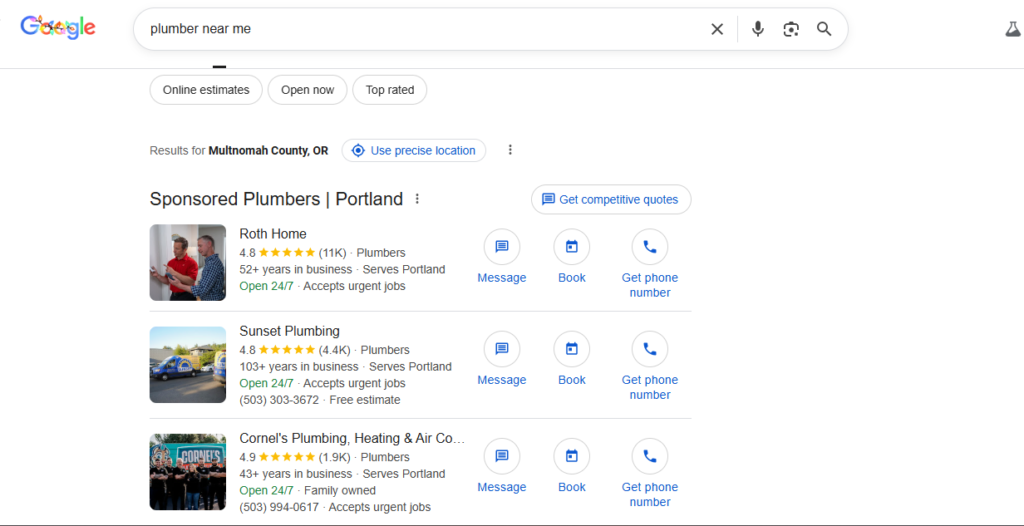
Task: Book Cornel's Plumbing calendar icon
Action: coord(571,456)
